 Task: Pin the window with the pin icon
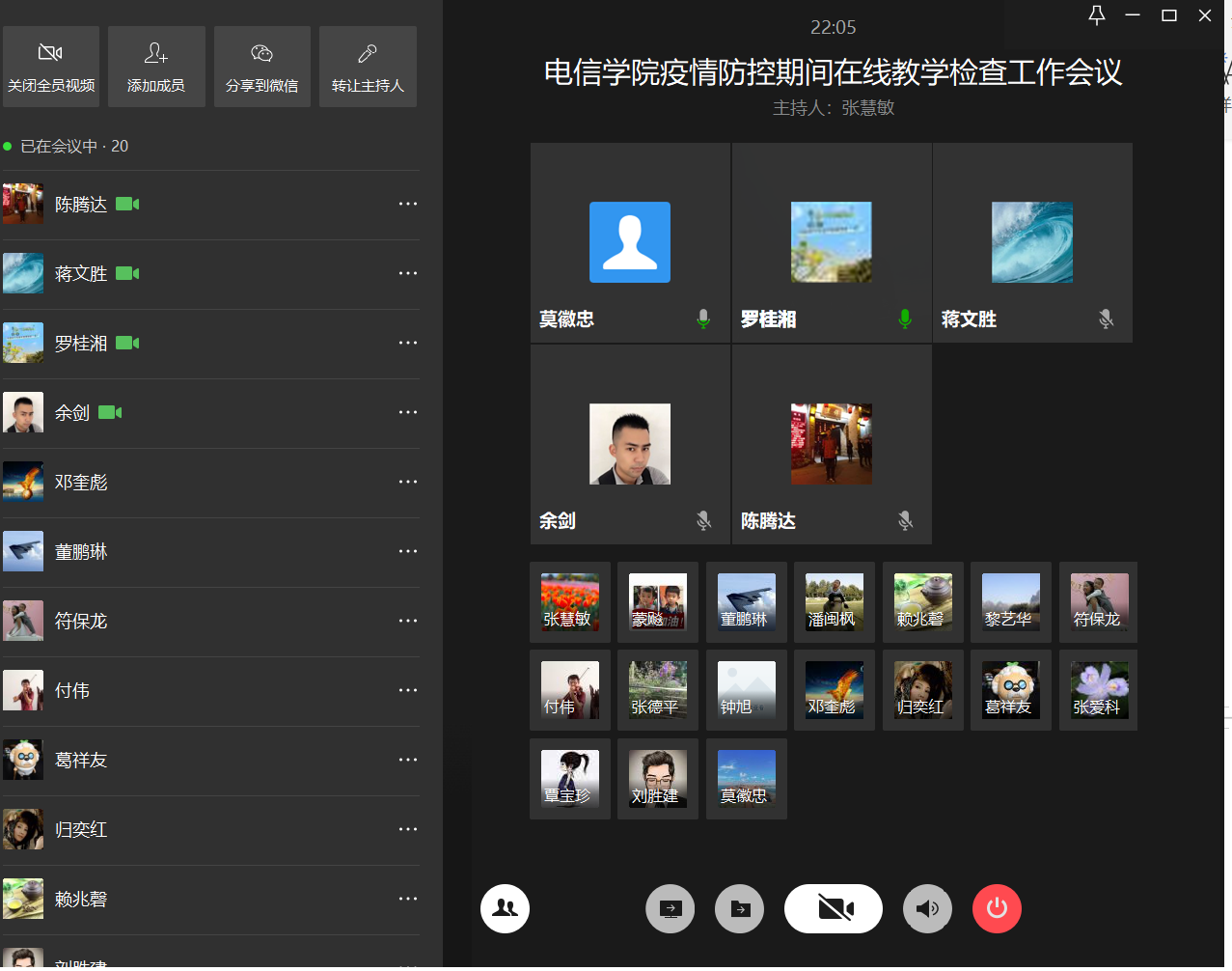(x=1097, y=15)
